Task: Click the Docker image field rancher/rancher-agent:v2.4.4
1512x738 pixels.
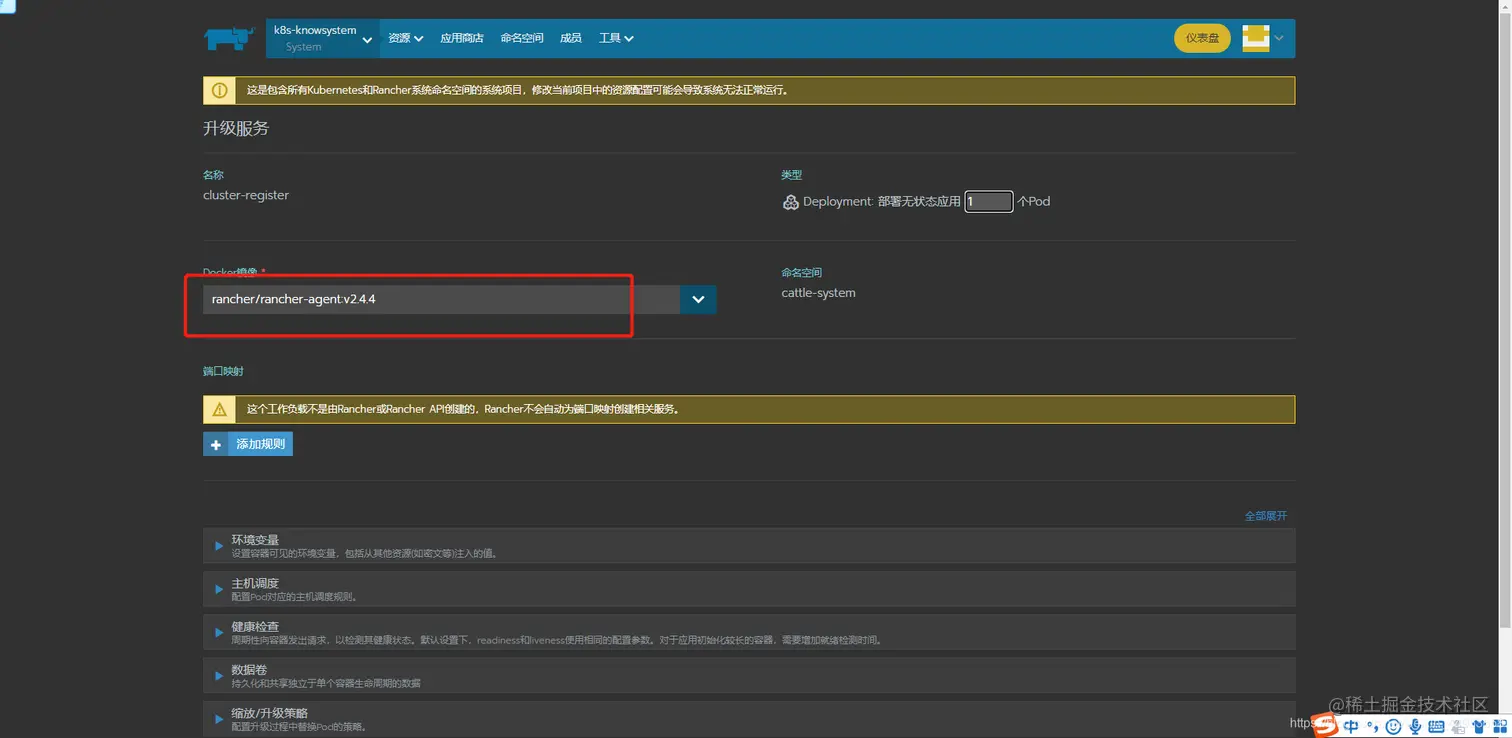Action: click(x=441, y=299)
